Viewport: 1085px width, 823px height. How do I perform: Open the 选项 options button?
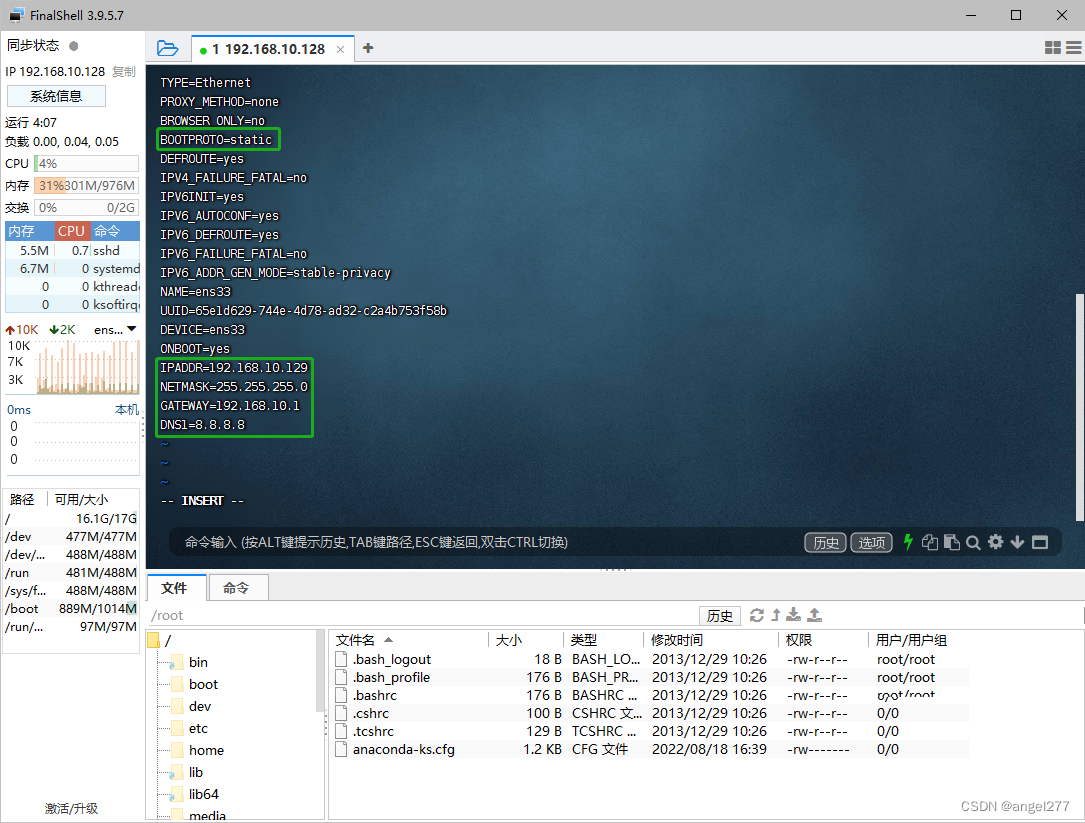coord(871,543)
